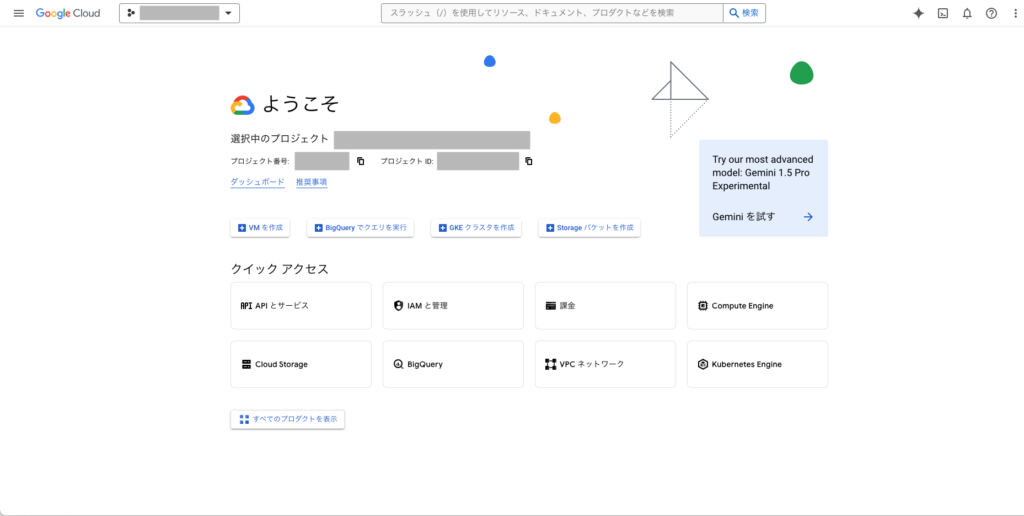Open the Kubernetes Engine card
Screen dimensions: 1024x516
click(758, 364)
